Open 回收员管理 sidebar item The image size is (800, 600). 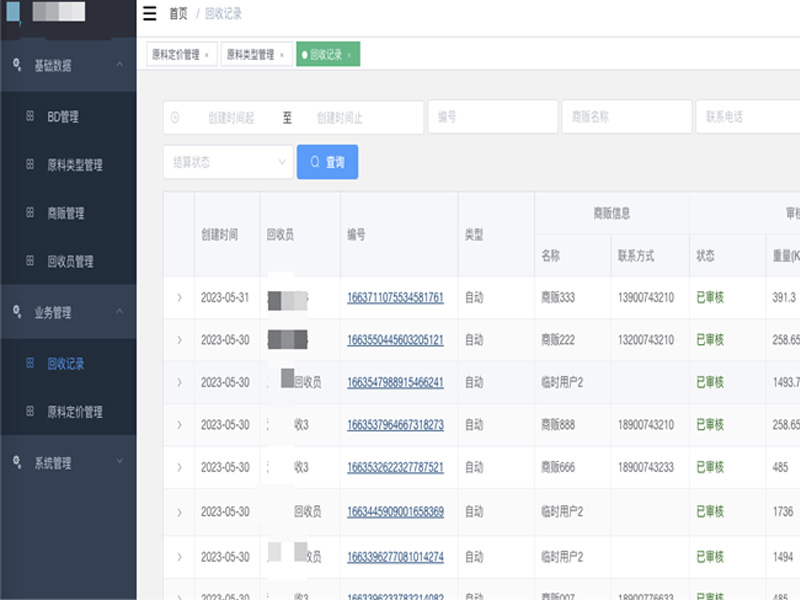(70, 261)
